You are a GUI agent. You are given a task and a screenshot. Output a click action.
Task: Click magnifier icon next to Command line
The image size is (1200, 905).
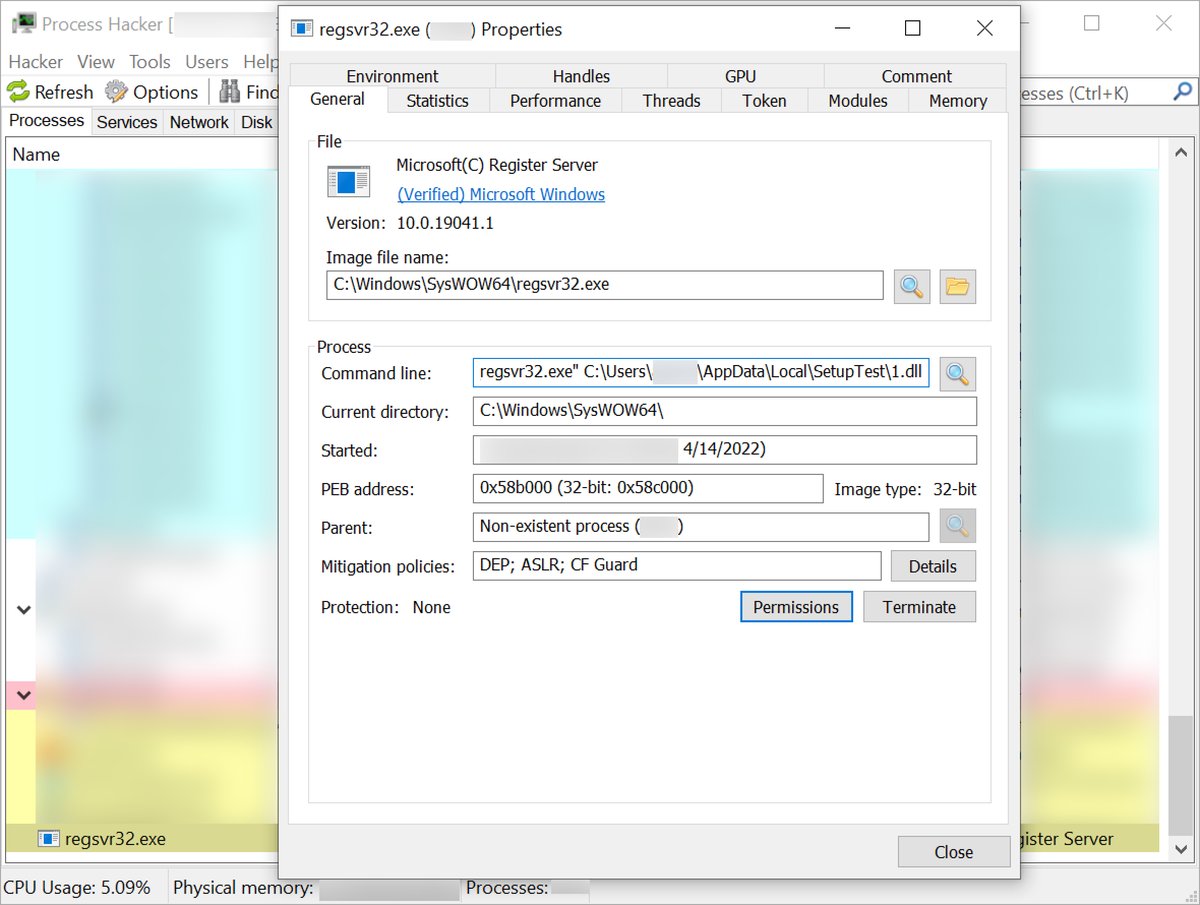click(957, 374)
